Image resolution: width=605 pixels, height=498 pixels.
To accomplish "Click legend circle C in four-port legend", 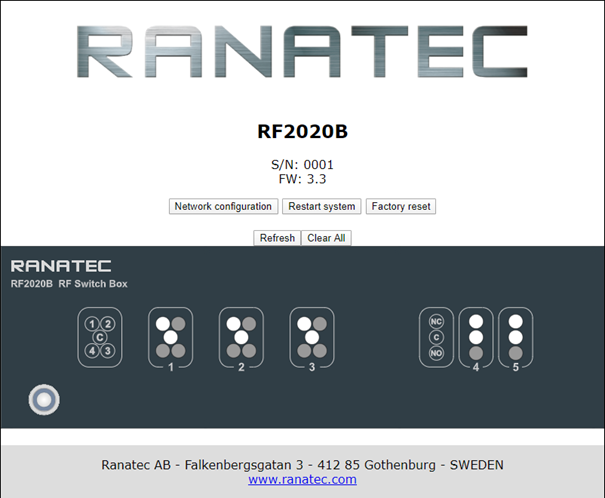I will pos(100,338).
